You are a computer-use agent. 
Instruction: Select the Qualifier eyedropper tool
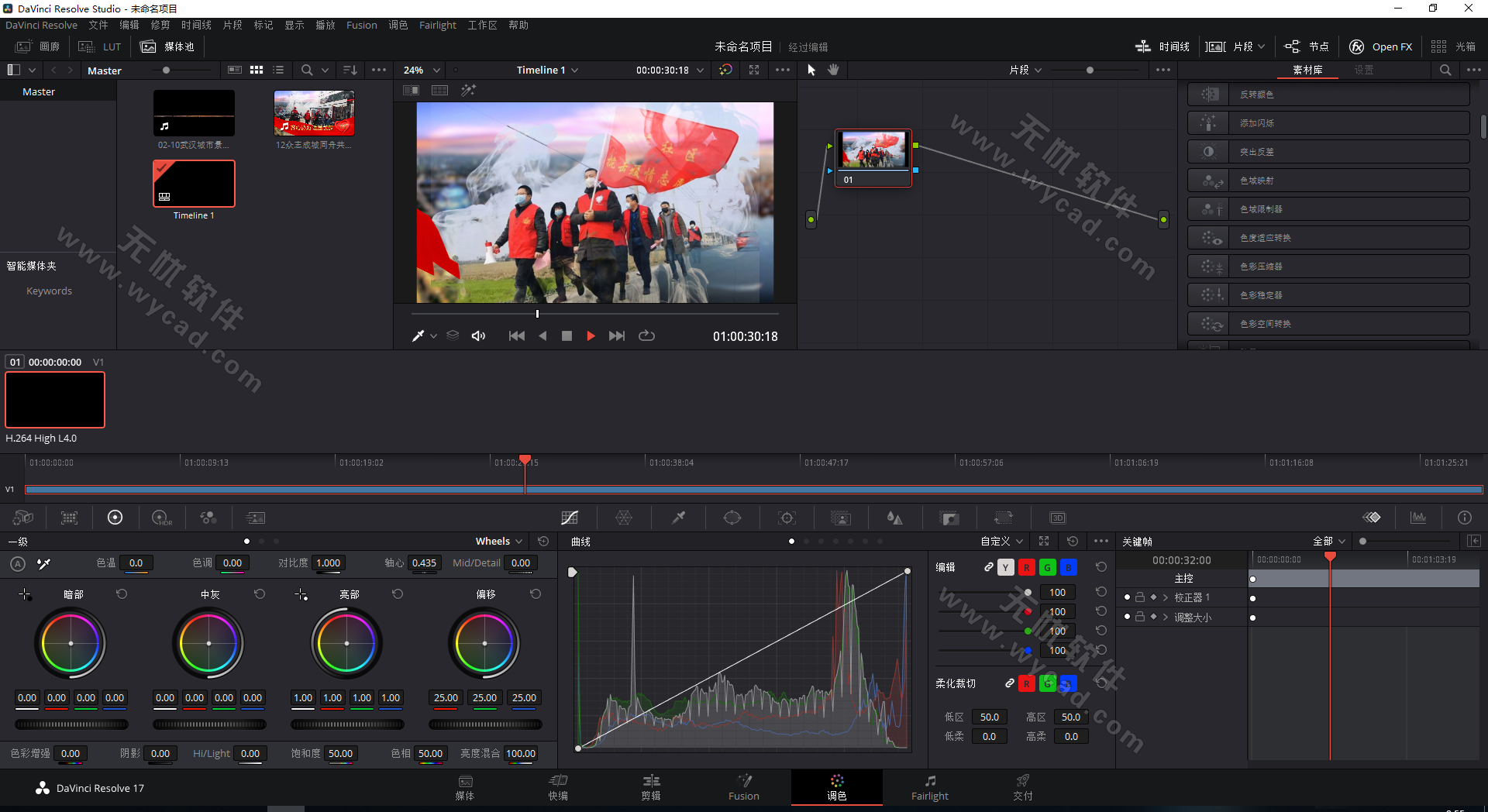point(678,517)
